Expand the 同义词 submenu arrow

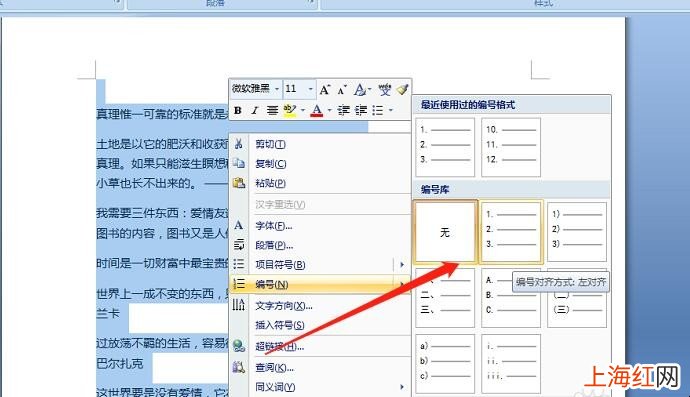(x=401, y=387)
